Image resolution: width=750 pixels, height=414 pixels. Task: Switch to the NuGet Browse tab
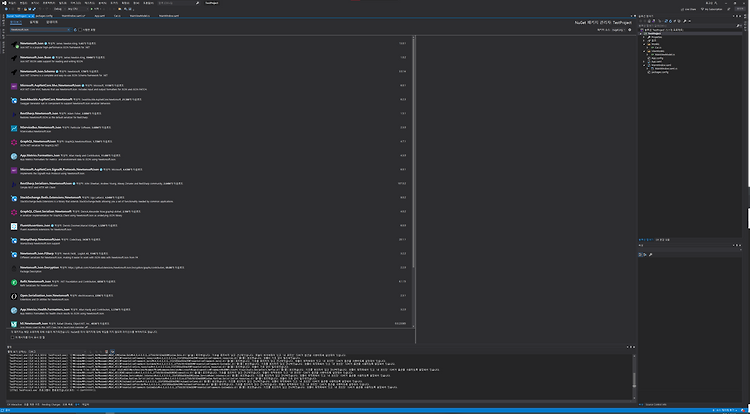16,22
